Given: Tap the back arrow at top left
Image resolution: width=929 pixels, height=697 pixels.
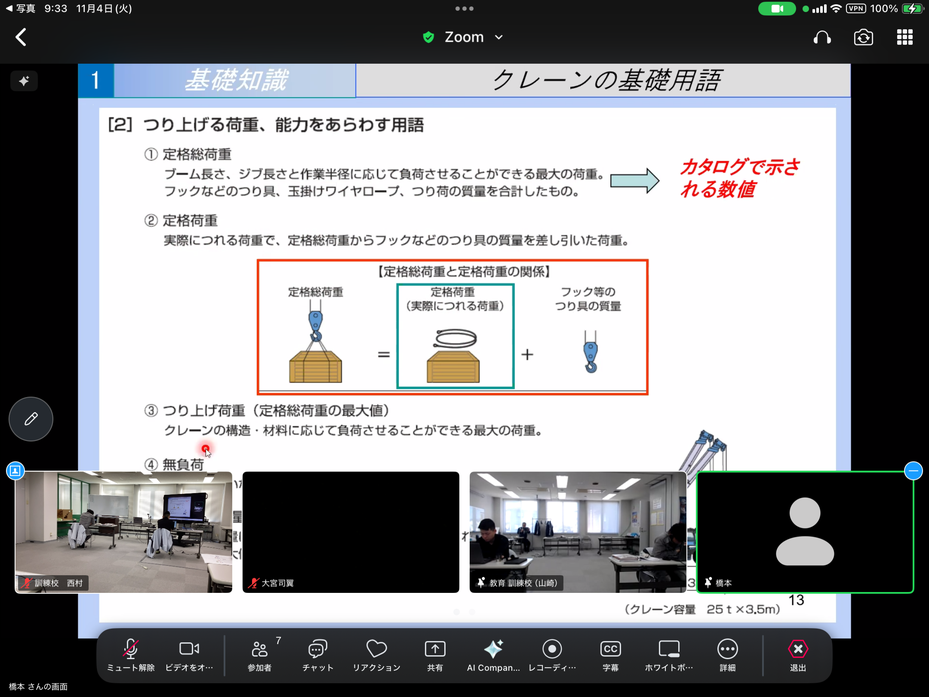Looking at the screenshot, I should (21, 38).
